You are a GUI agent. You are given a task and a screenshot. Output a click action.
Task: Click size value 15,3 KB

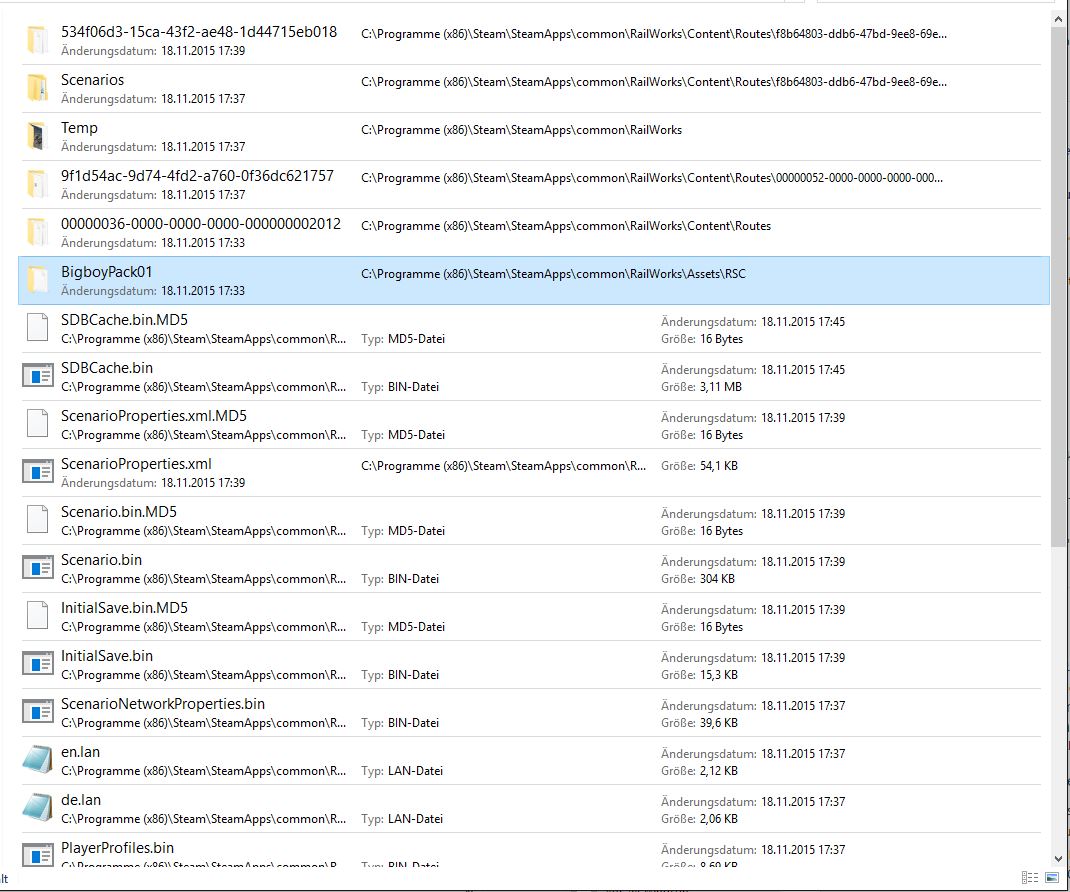(719, 675)
